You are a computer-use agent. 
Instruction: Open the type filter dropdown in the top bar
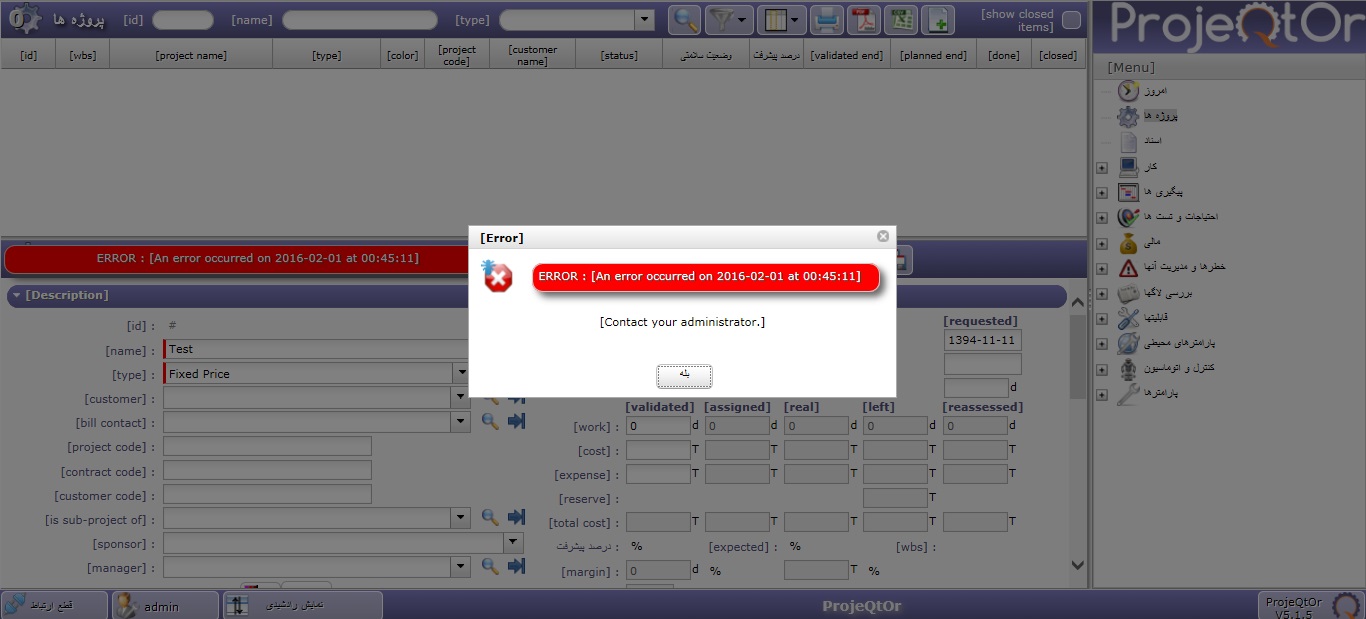pos(645,20)
